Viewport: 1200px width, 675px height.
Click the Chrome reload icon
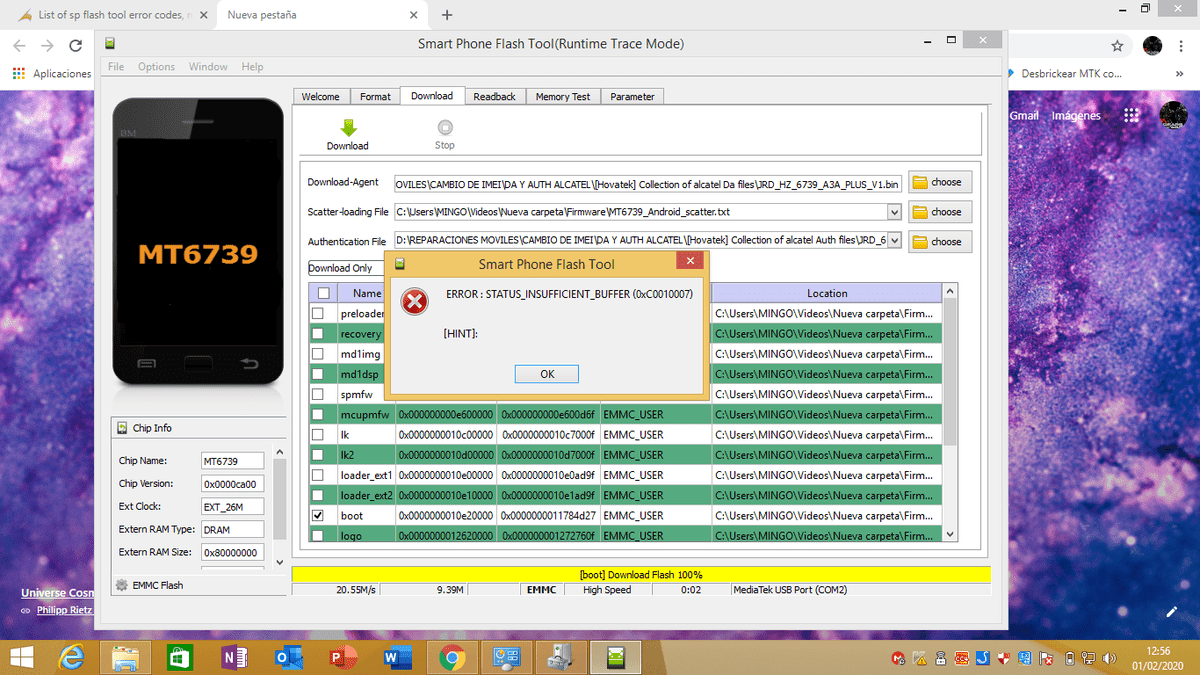[x=75, y=46]
